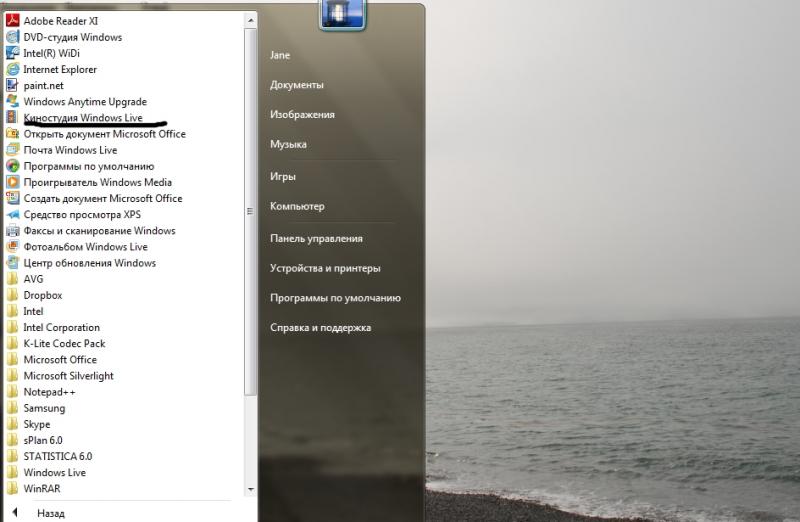800x522 pixels.
Task: Open Программы по умолчанию in right pane
Action: (x=335, y=297)
